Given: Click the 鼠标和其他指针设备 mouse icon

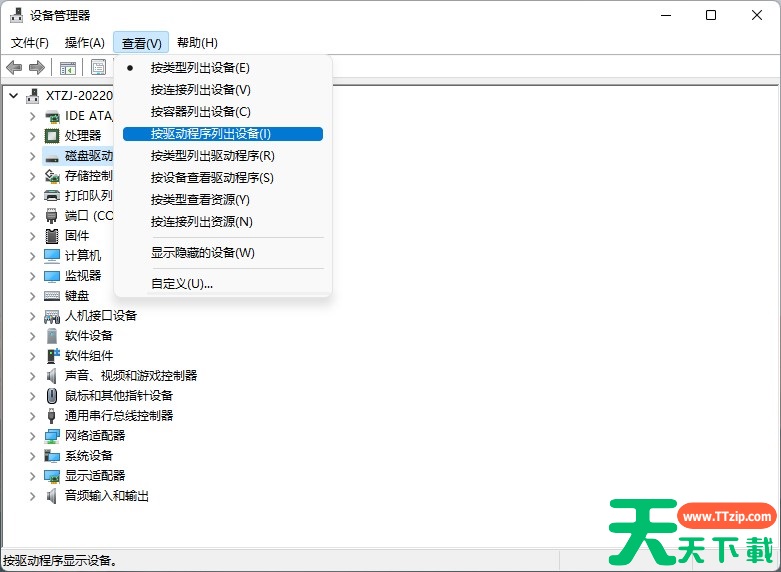Looking at the screenshot, I should [x=52, y=396].
